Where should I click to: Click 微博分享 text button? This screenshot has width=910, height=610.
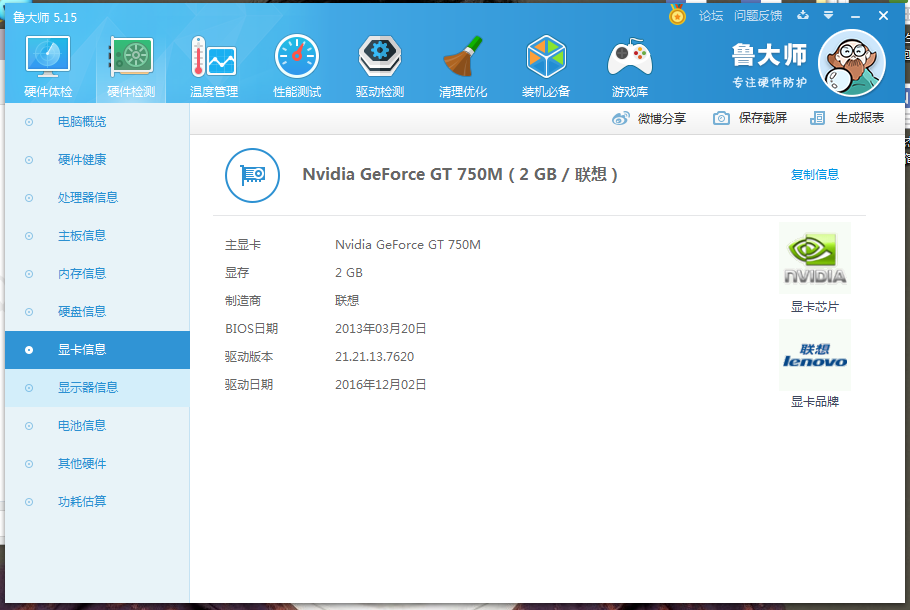point(662,118)
